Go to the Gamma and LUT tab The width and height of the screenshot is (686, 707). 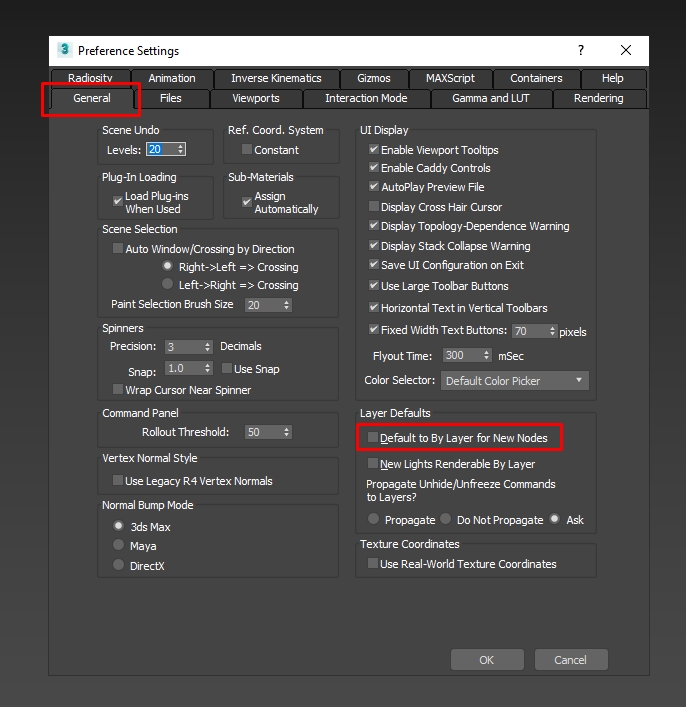pos(489,98)
